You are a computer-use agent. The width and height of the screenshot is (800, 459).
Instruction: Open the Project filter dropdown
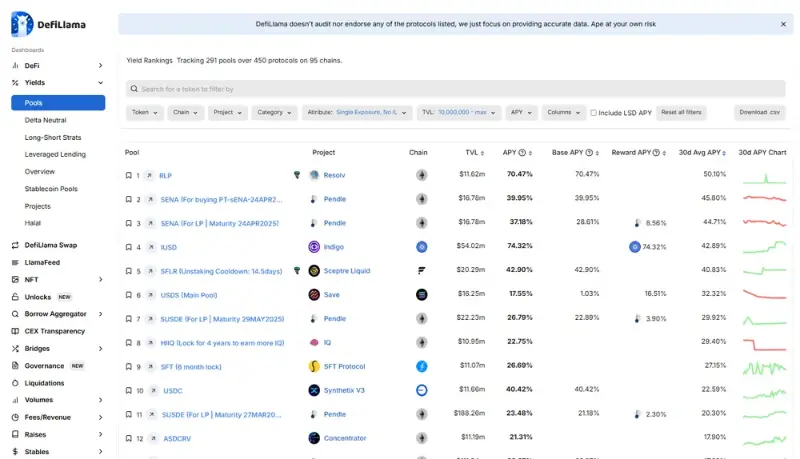pyautogui.click(x=228, y=112)
